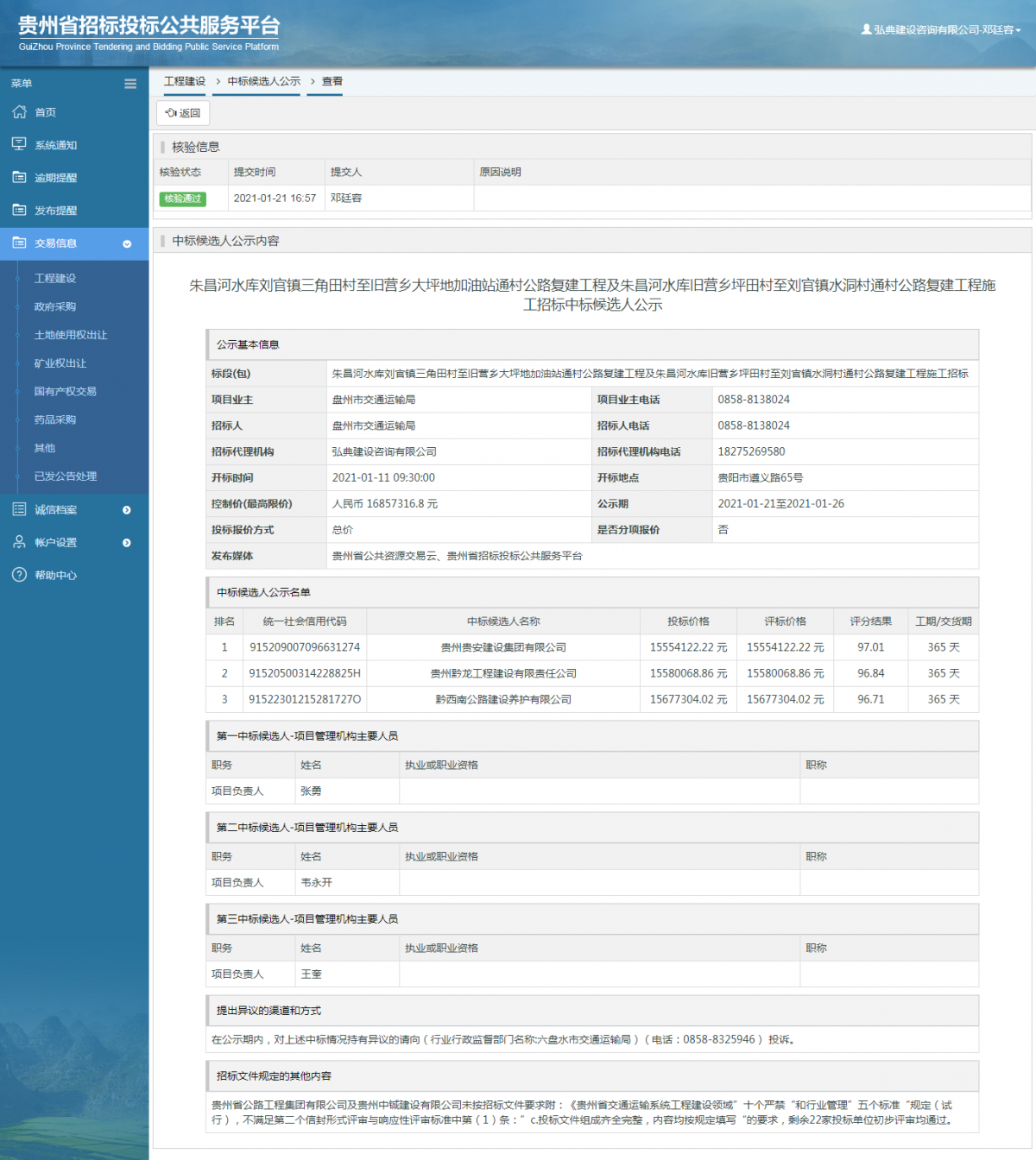The width and height of the screenshot is (1036, 1160).
Task: Click the user avatar icon in the header
Action: [866, 29]
